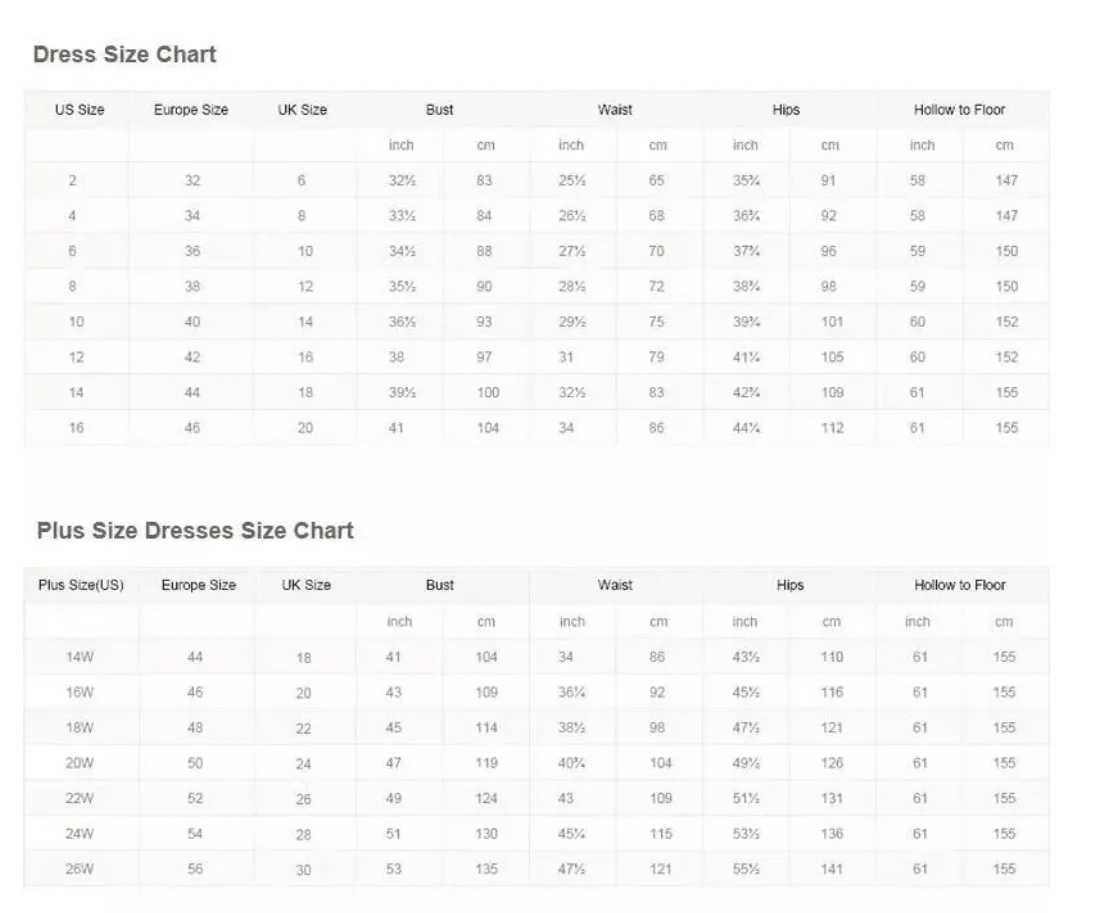Image resolution: width=1107 pixels, height=913 pixels.
Task: Click the 20W size row label
Action: point(80,763)
